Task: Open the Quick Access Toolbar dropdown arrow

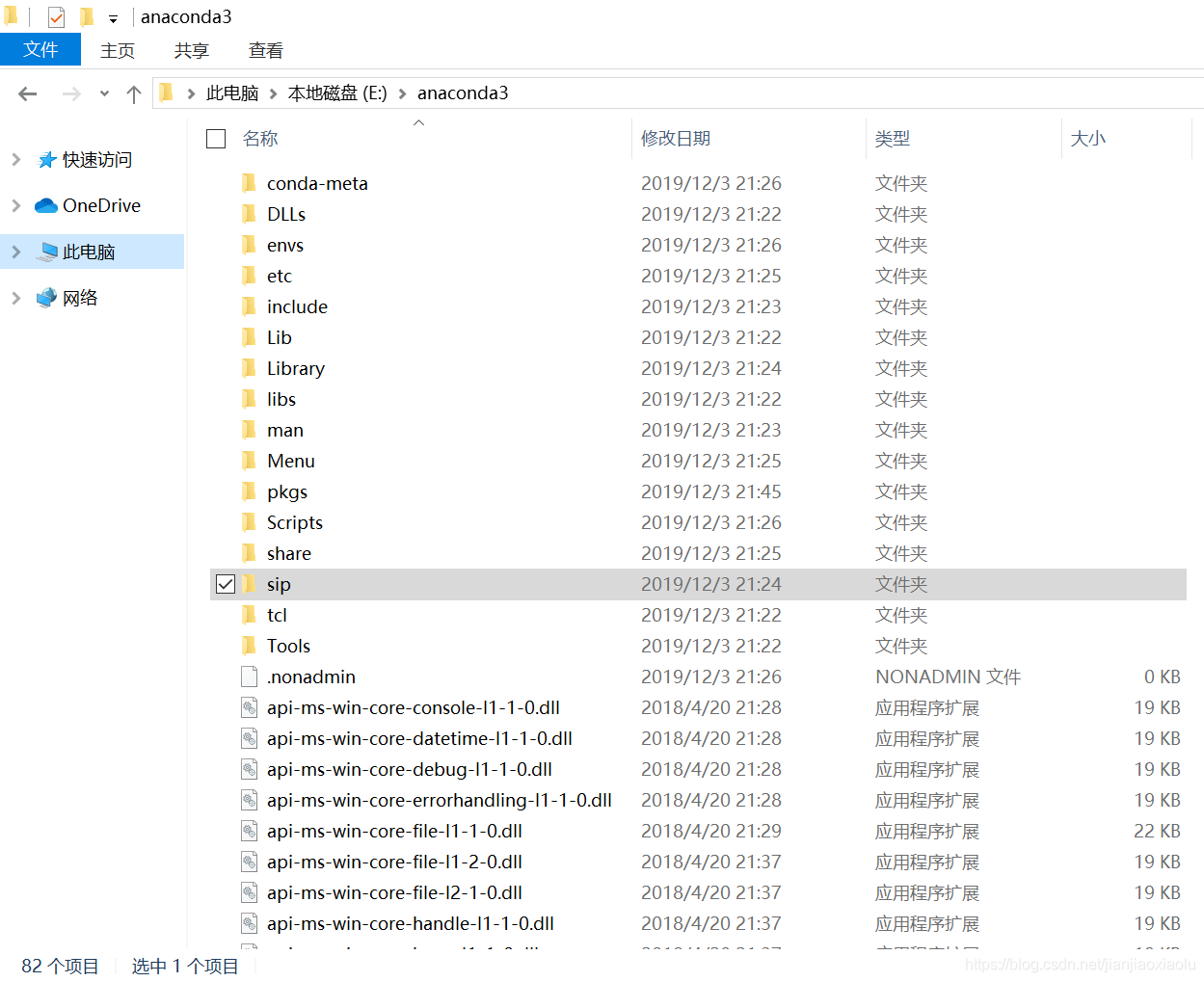Action: pyautogui.click(x=113, y=18)
